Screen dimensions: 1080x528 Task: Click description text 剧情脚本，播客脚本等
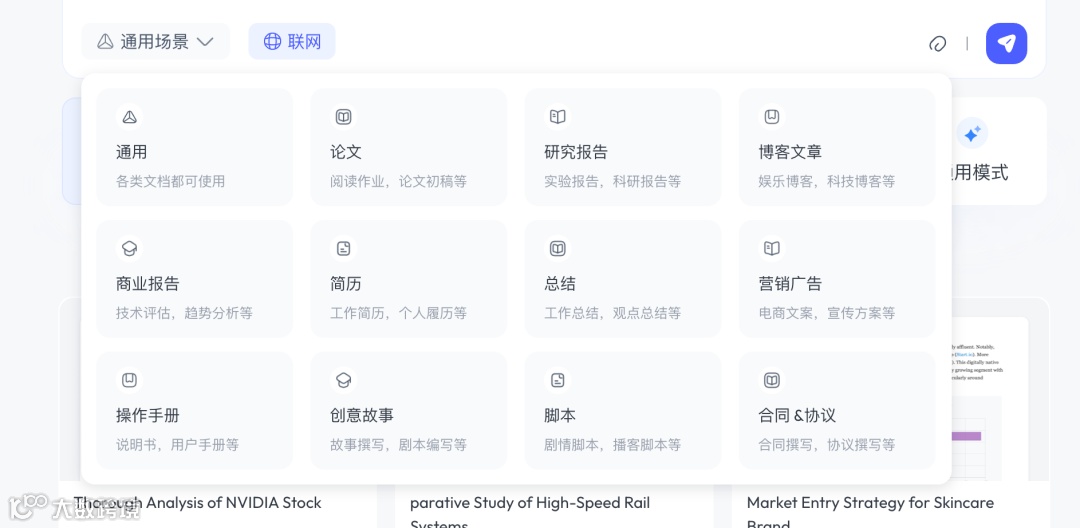612,445
